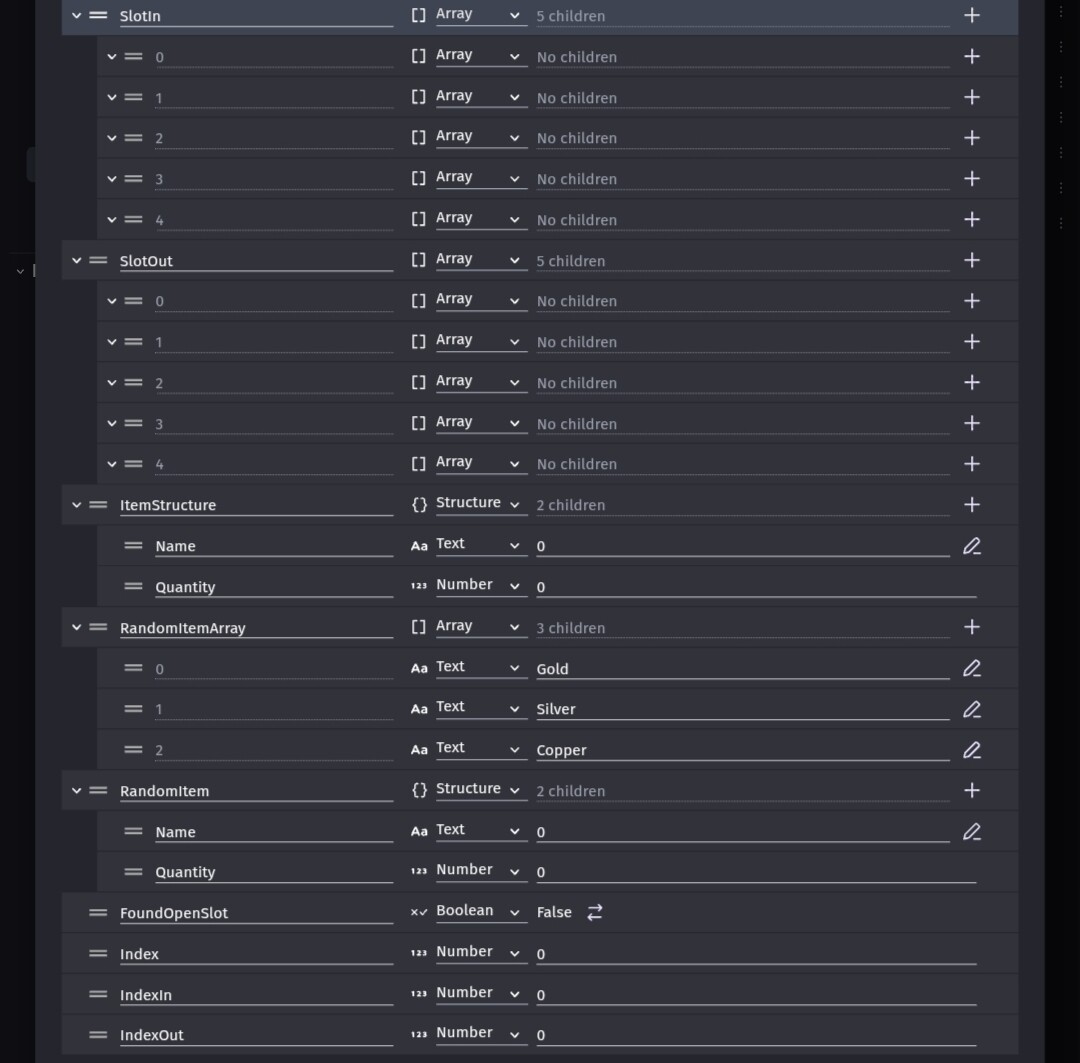Open type dropdown for FoundOpenSlot
This screenshot has height=1063, width=1080.
point(480,912)
